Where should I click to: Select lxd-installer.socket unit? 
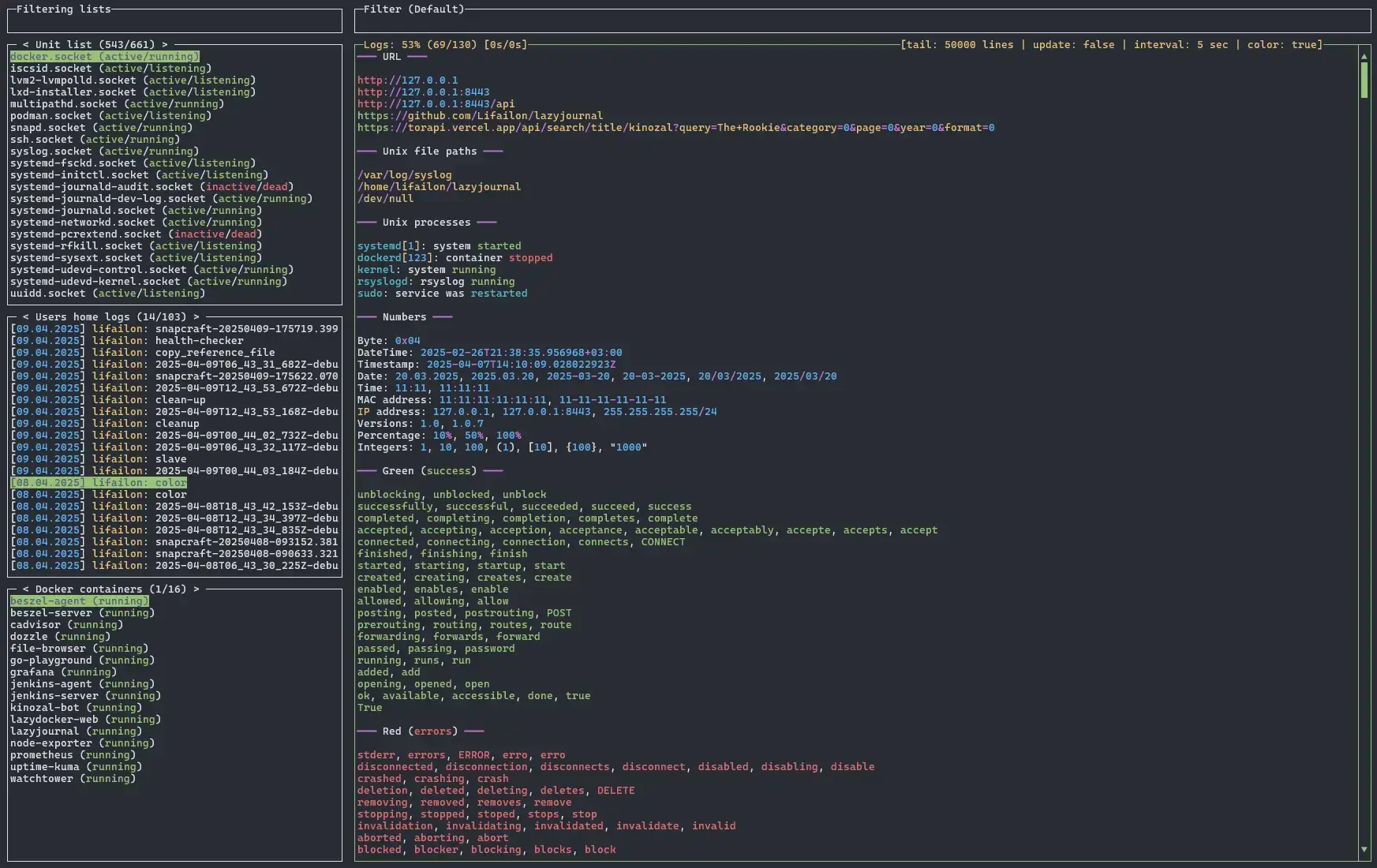(133, 92)
